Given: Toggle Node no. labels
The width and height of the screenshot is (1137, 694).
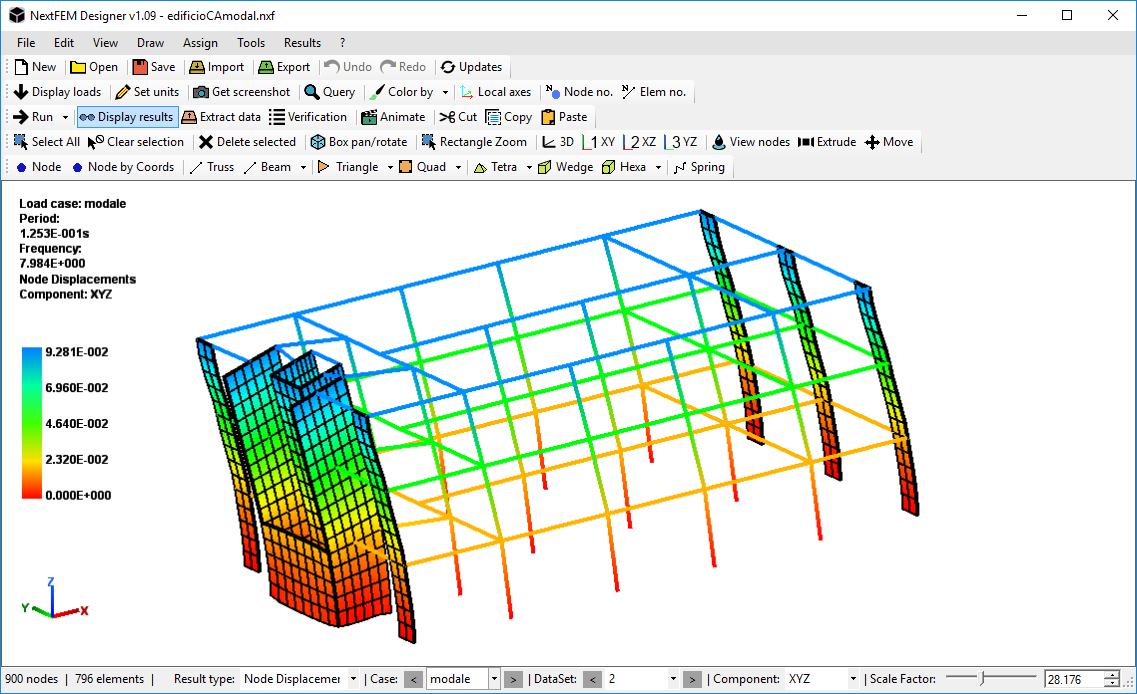Looking at the screenshot, I should (579, 92).
